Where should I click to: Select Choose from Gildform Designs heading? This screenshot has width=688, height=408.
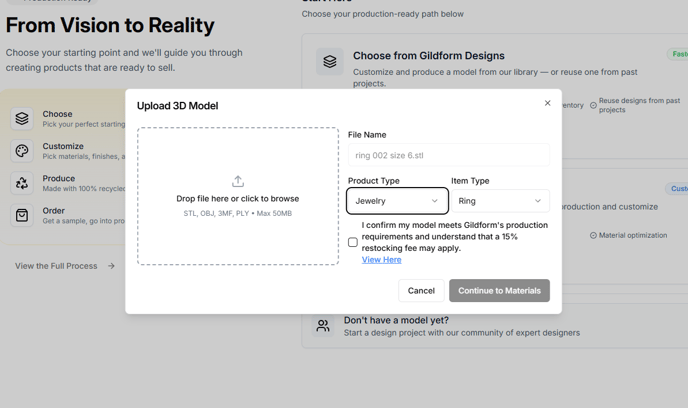(x=429, y=56)
